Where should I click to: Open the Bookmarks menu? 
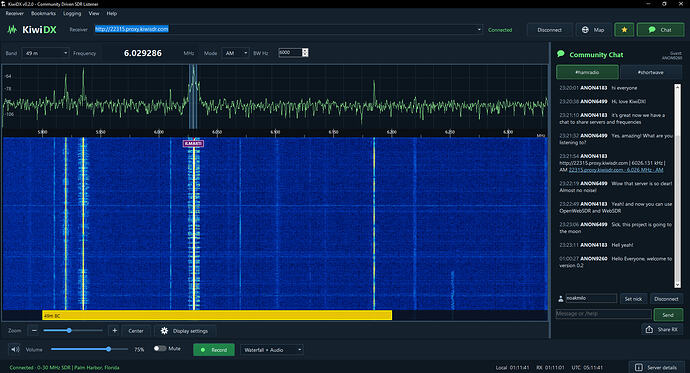[x=43, y=13]
